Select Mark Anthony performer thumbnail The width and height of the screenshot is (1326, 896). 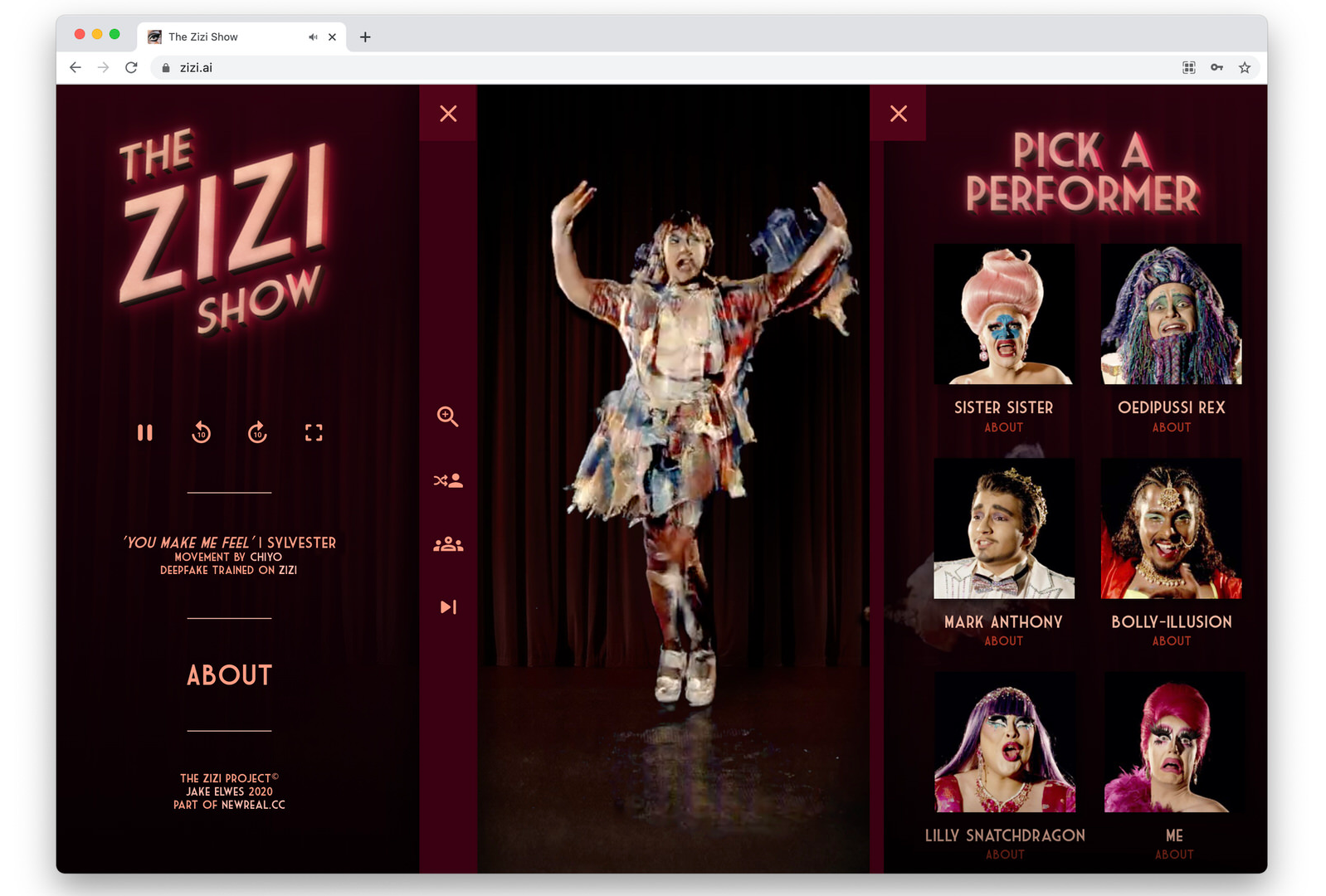tap(1004, 528)
